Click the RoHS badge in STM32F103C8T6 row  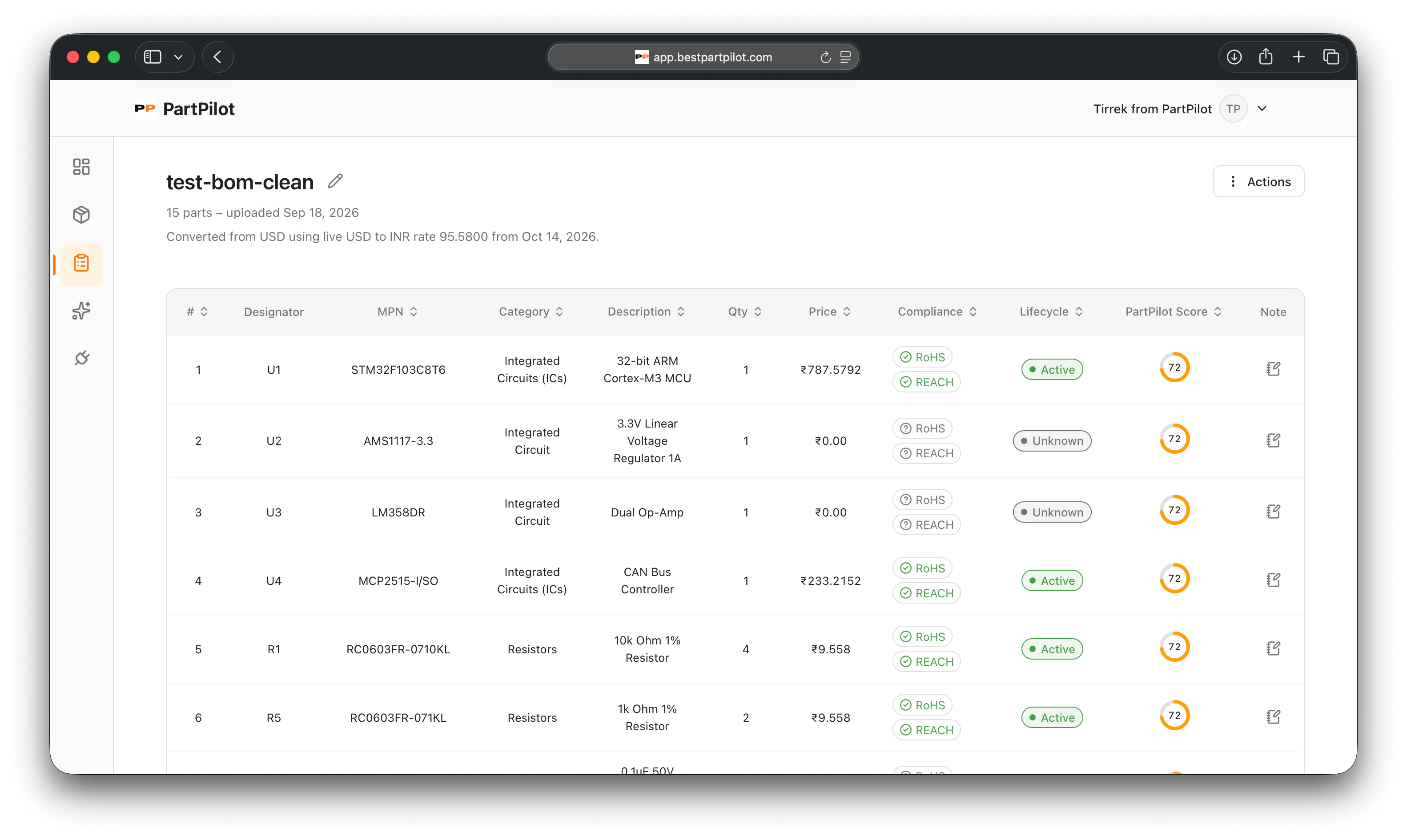tap(922, 357)
